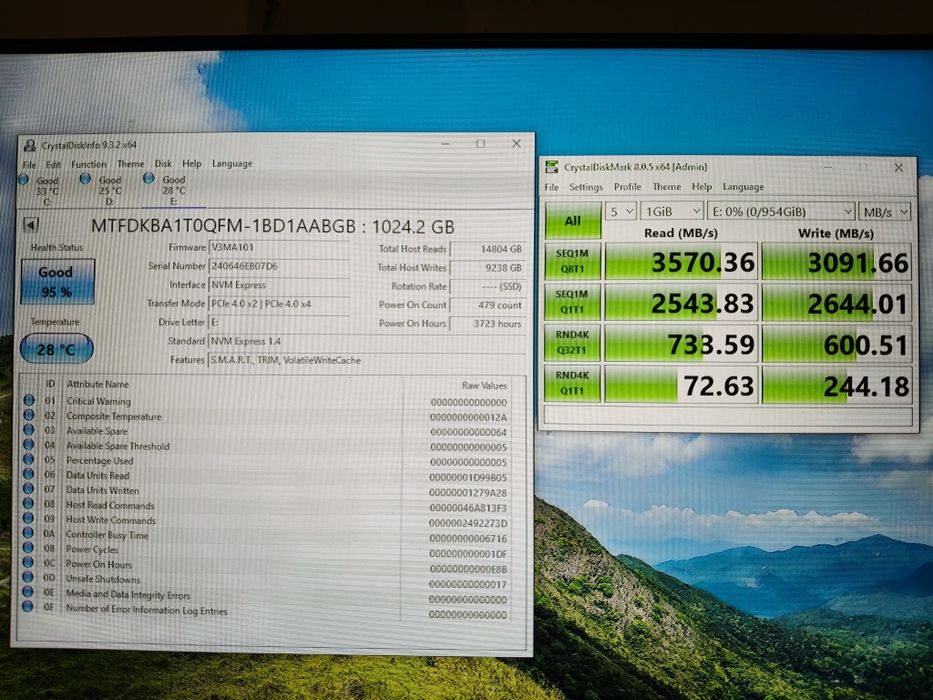Click the RND4K Q32T1 write result 600.51

click(x=837, y=344)
